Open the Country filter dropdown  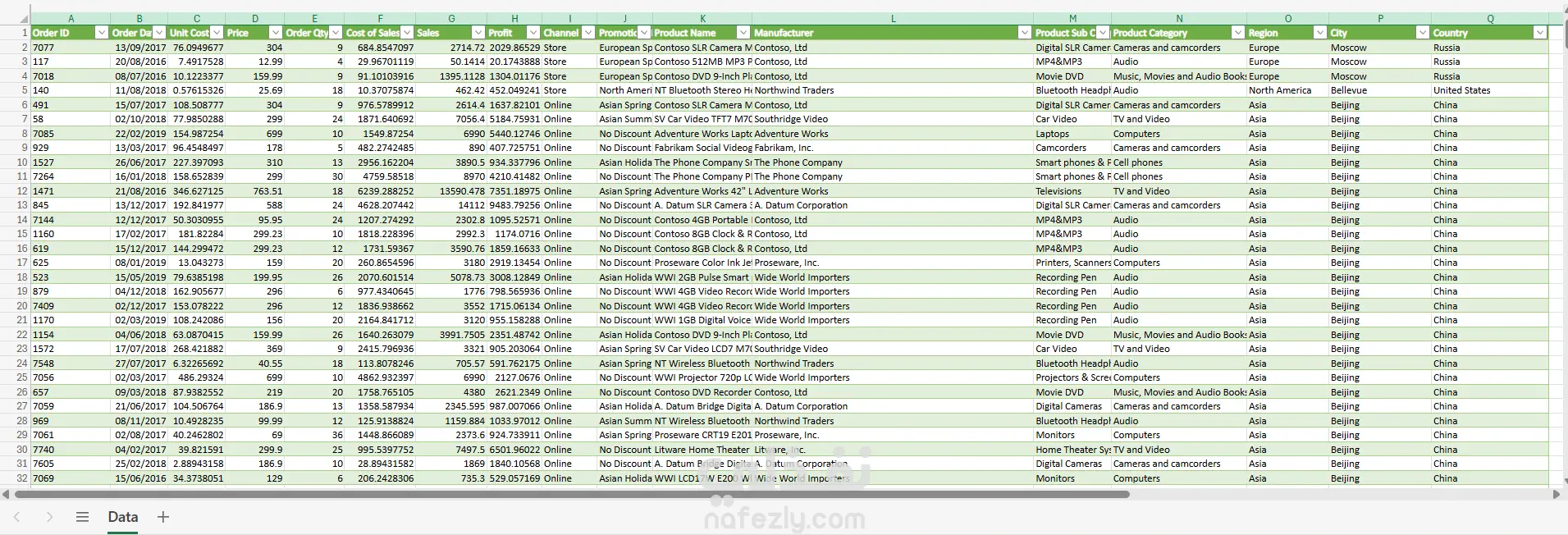pos(1539,33)
